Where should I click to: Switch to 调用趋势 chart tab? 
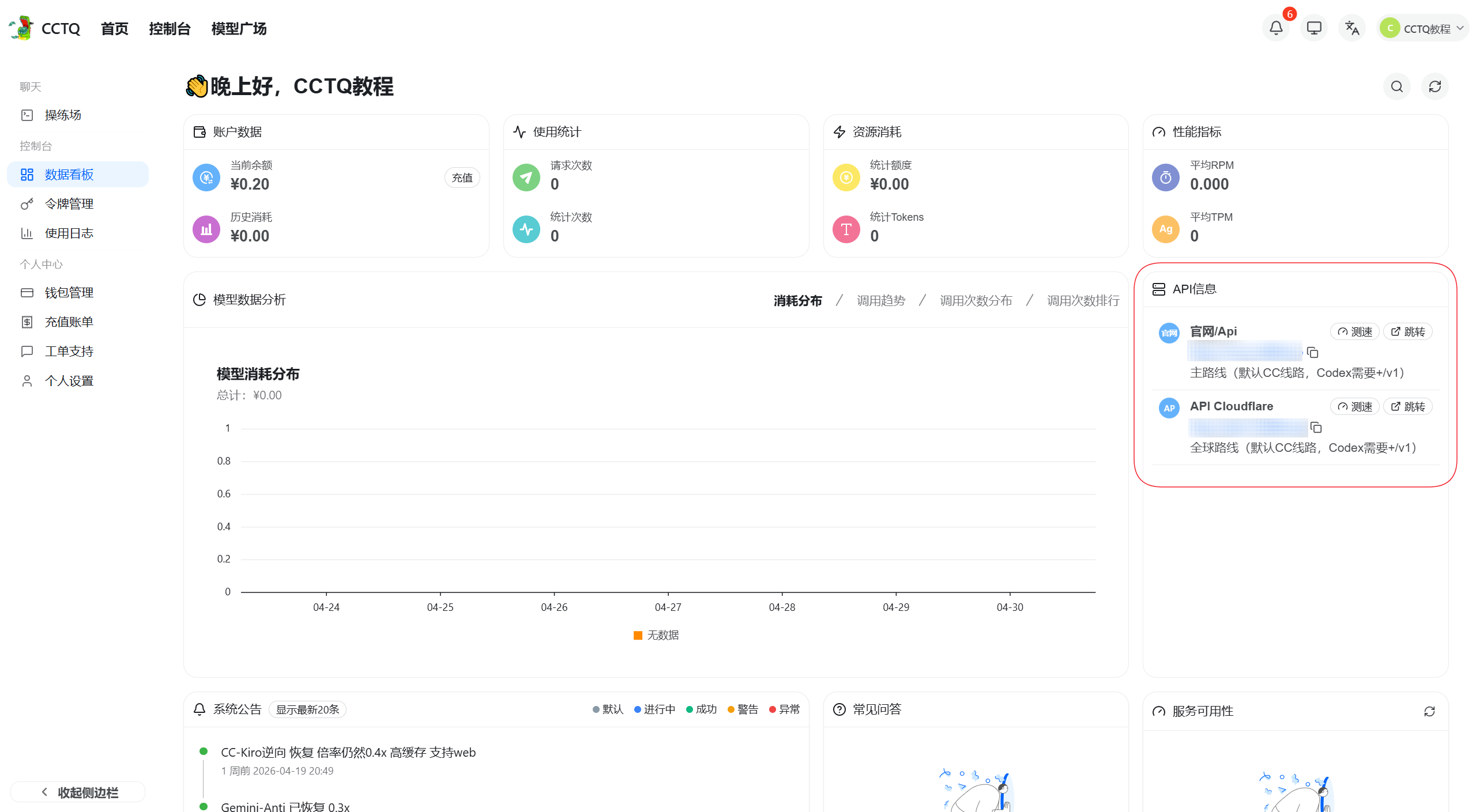tap(880, 300)
